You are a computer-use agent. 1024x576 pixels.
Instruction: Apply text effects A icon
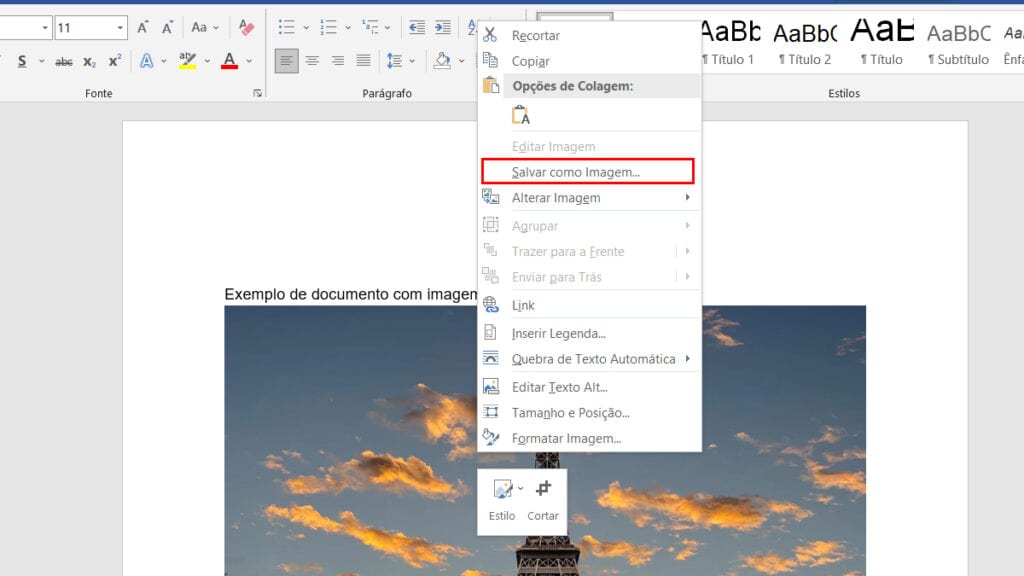click(147, 61)
